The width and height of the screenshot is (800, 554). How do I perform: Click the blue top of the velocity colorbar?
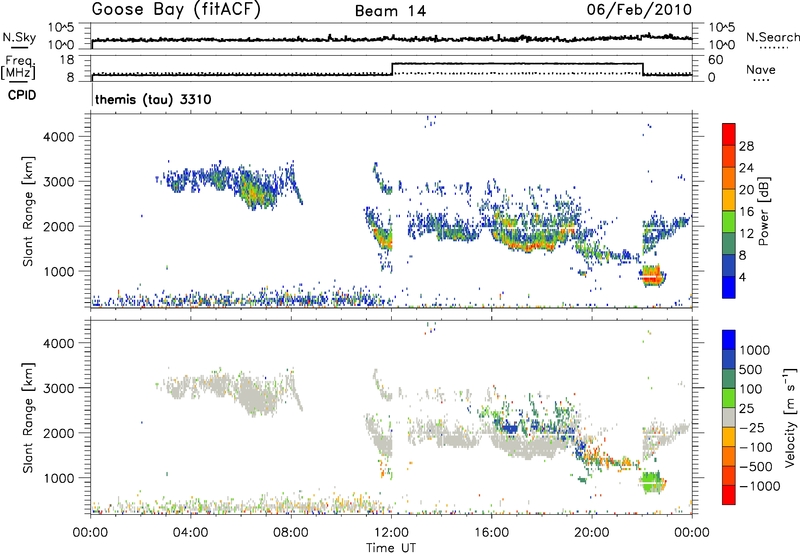(729, 339)
